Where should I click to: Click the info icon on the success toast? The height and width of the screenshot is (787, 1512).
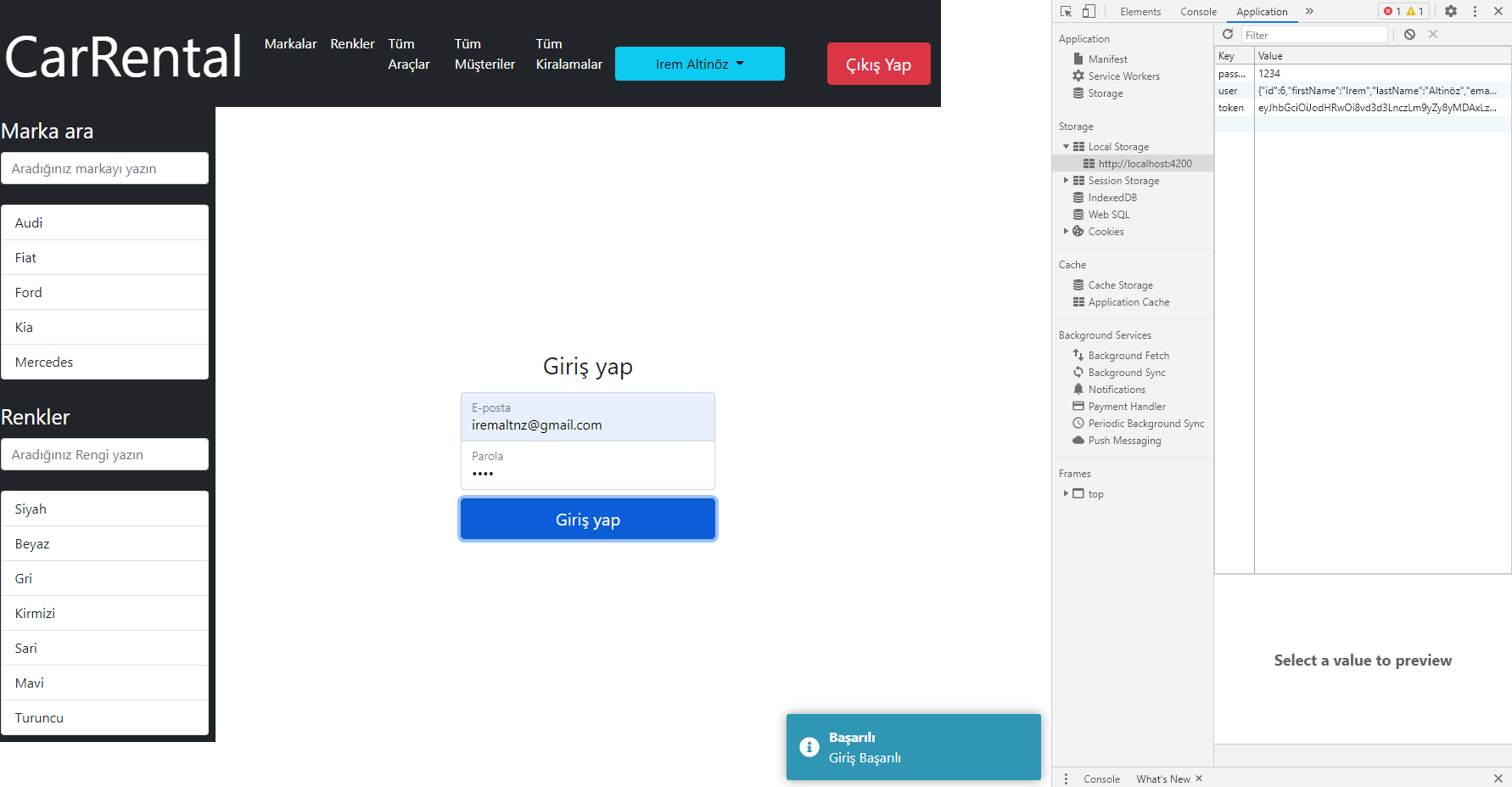tap(809, 747)
